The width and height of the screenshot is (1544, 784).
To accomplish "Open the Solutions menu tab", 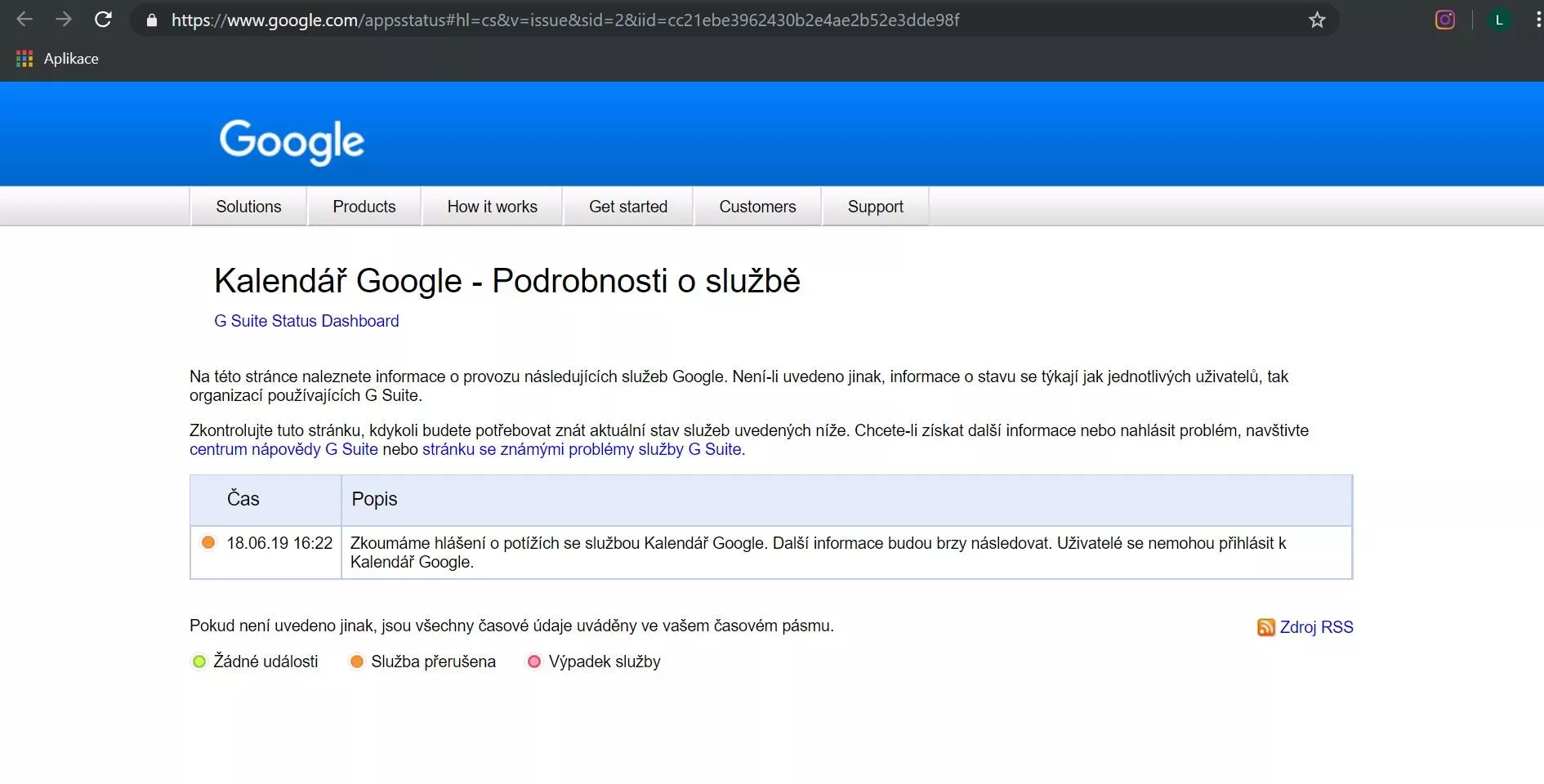I will tap(248, 207).
